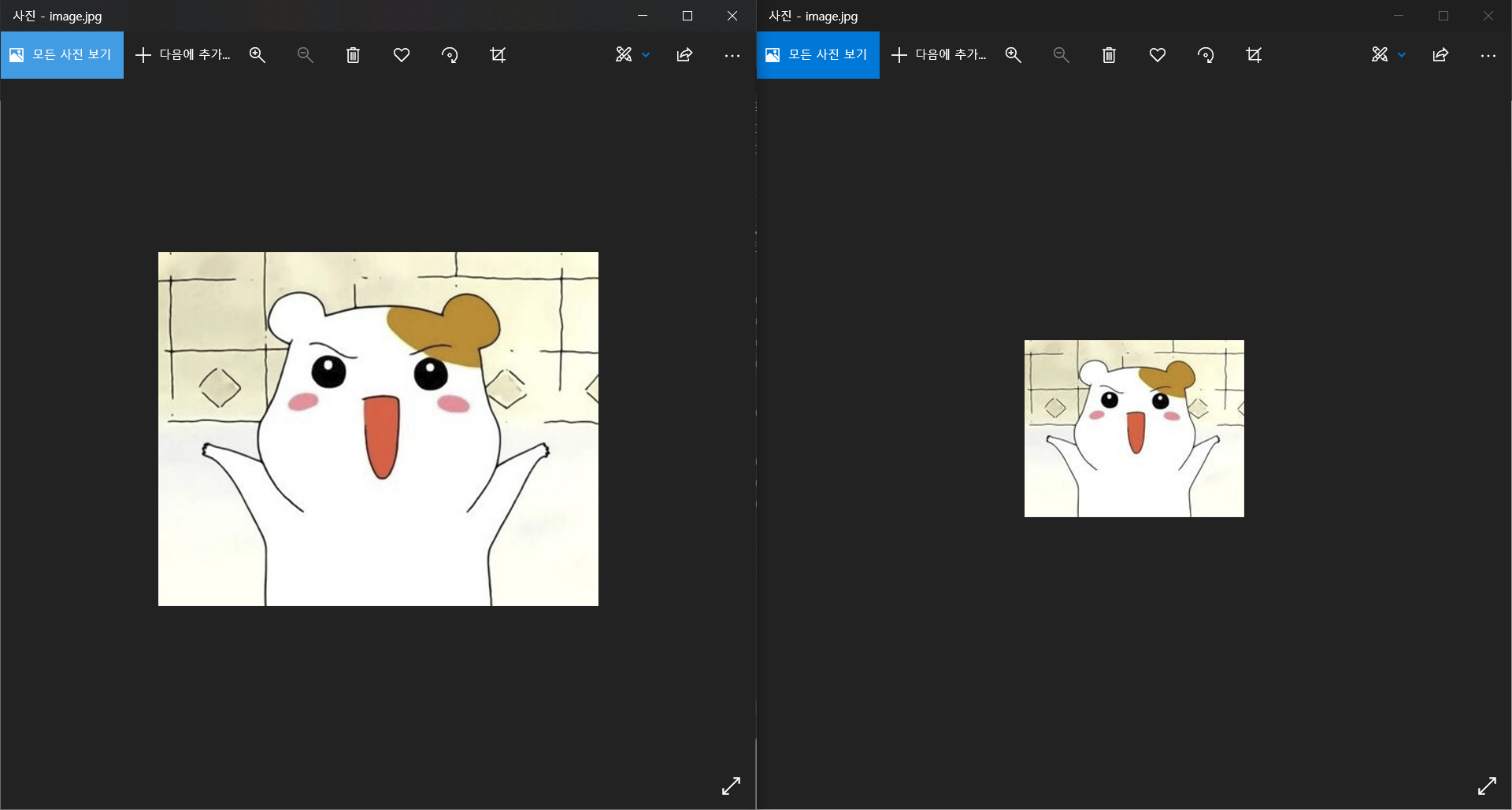Click the large hamster image in left window
The width and height of the screenshot is (1512, 810).
pyautogui.click(x=378, y=429)
